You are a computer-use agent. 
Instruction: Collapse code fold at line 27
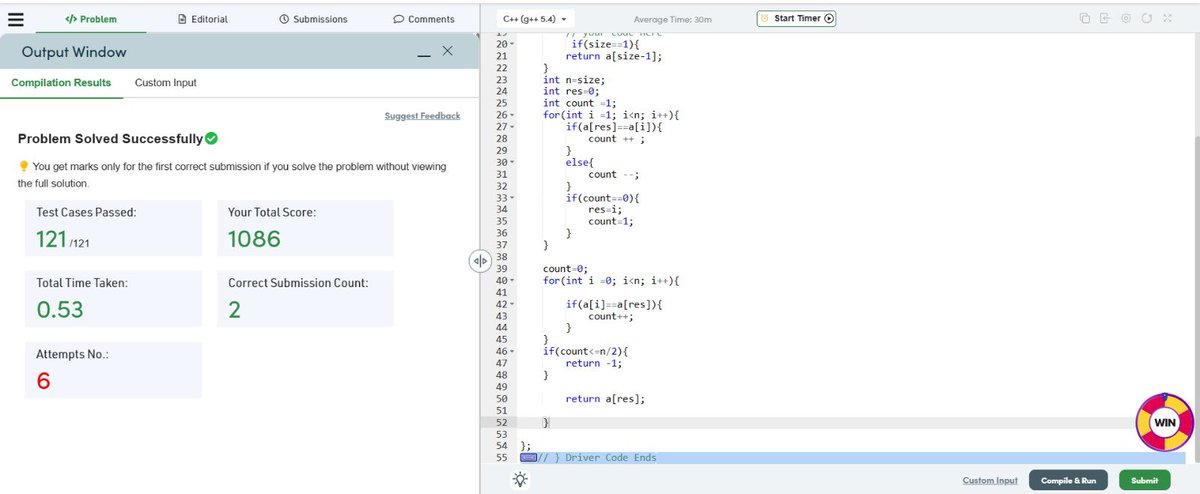coord(512,127)
